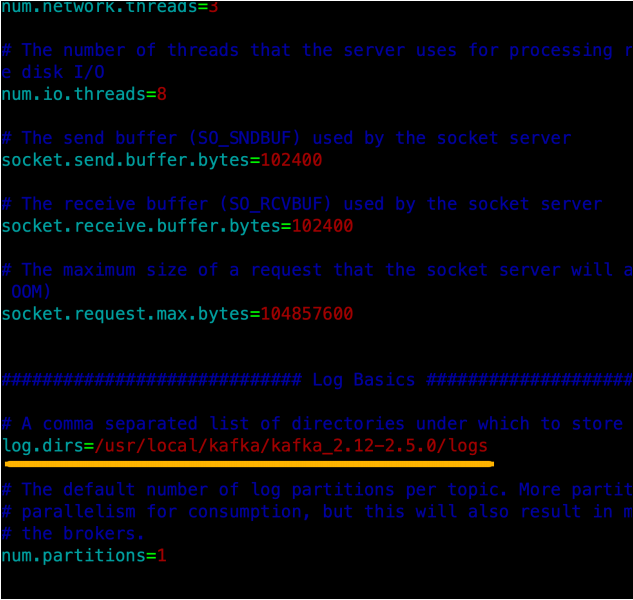Place cursor on num.io.threads value 8

[x=161, y=94]
